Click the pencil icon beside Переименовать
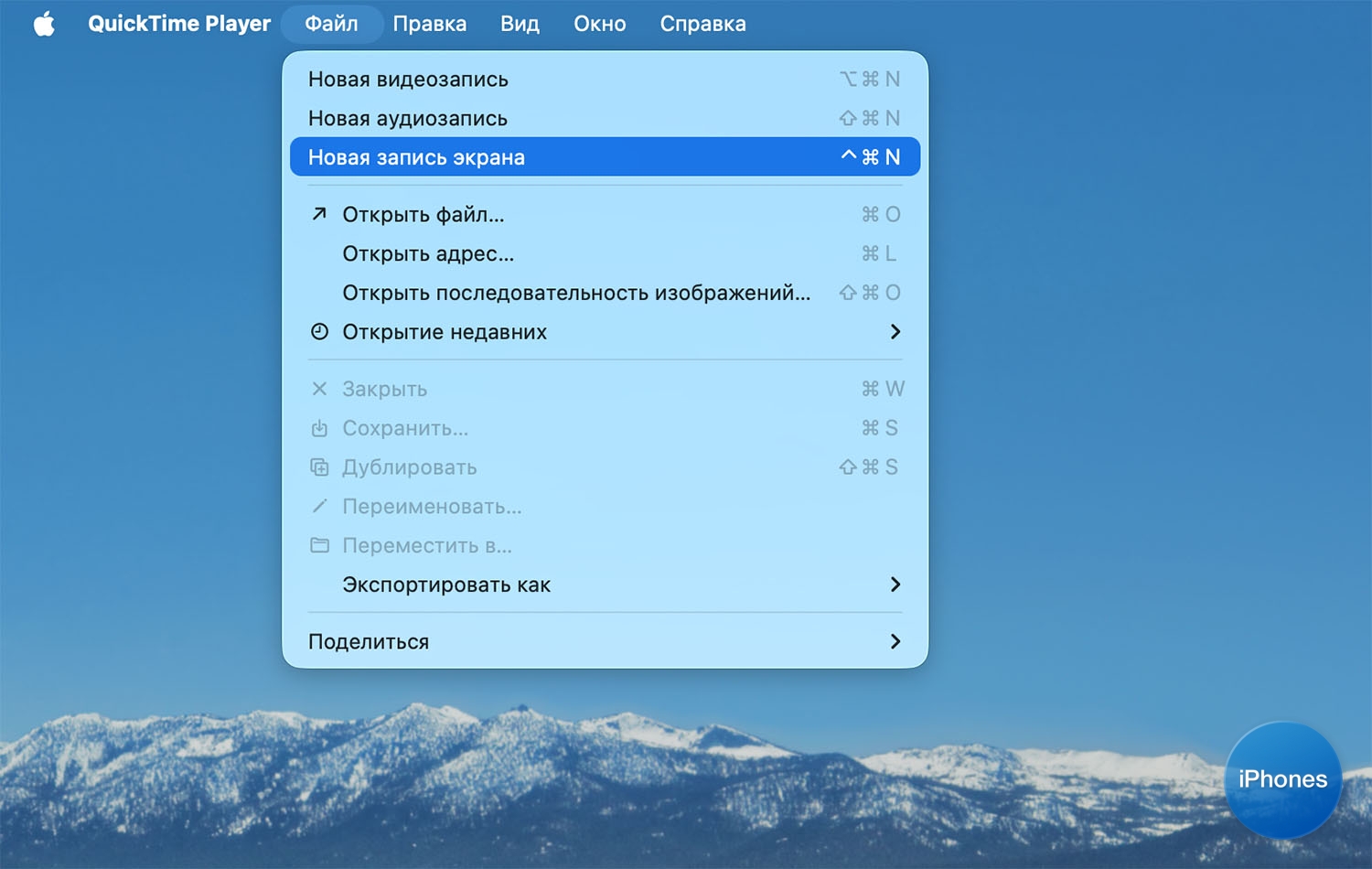Image resolution: width=1372 pixels, height=869 pixels. [319, 506]
